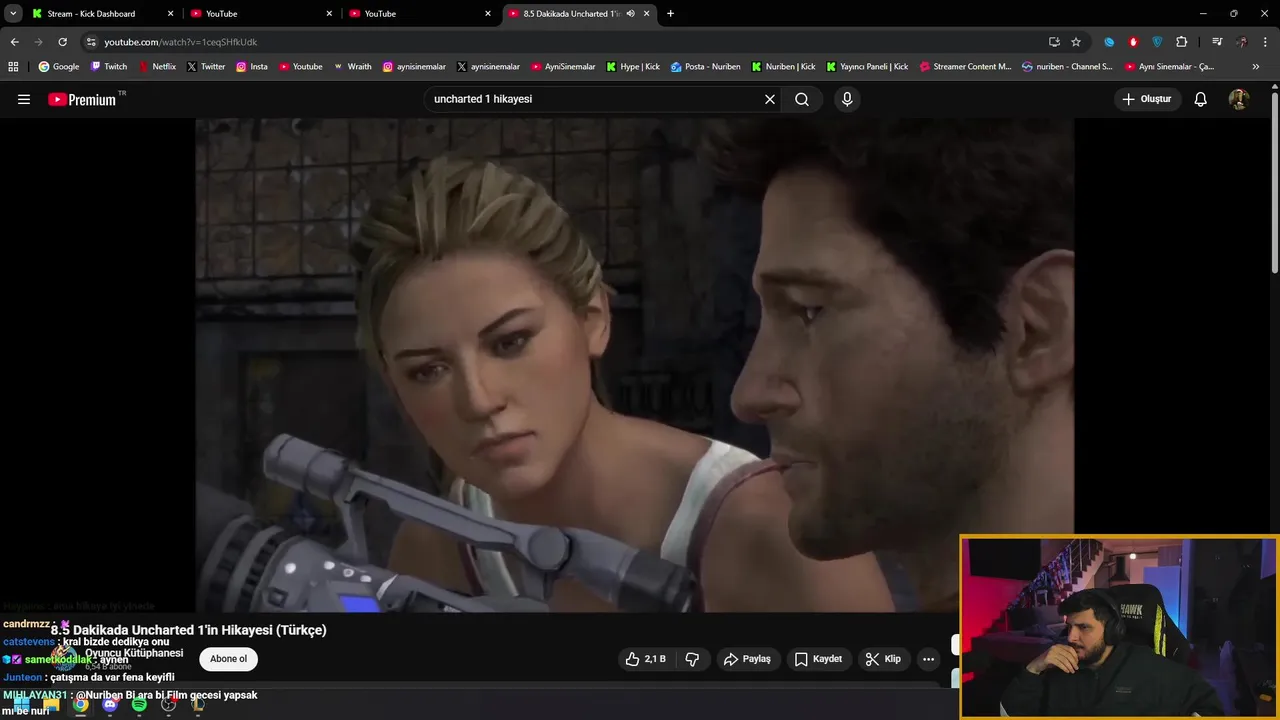Open the Yayıncı Paneli | Kick bookmark
The width and height of the screenshot is (1280, 720).
click(x=866, y=67)
